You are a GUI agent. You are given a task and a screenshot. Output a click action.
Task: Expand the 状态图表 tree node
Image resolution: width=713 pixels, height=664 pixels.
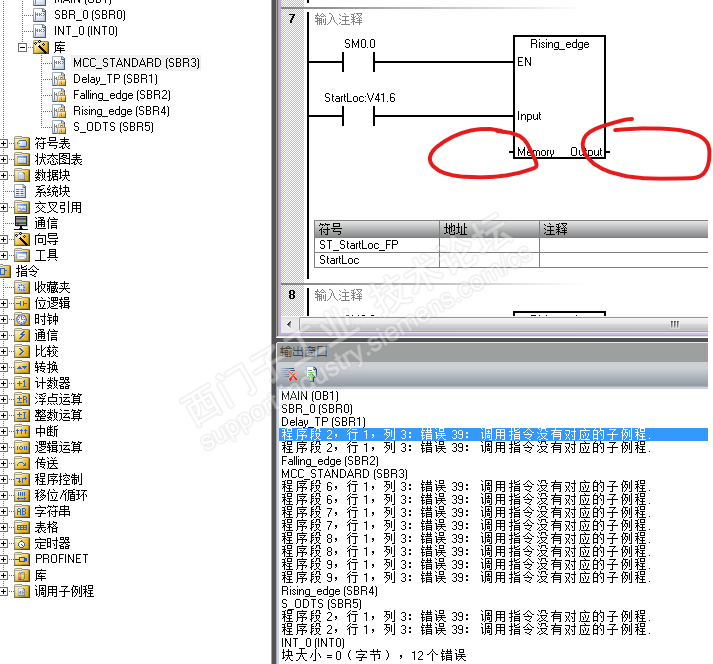(4, 160)
